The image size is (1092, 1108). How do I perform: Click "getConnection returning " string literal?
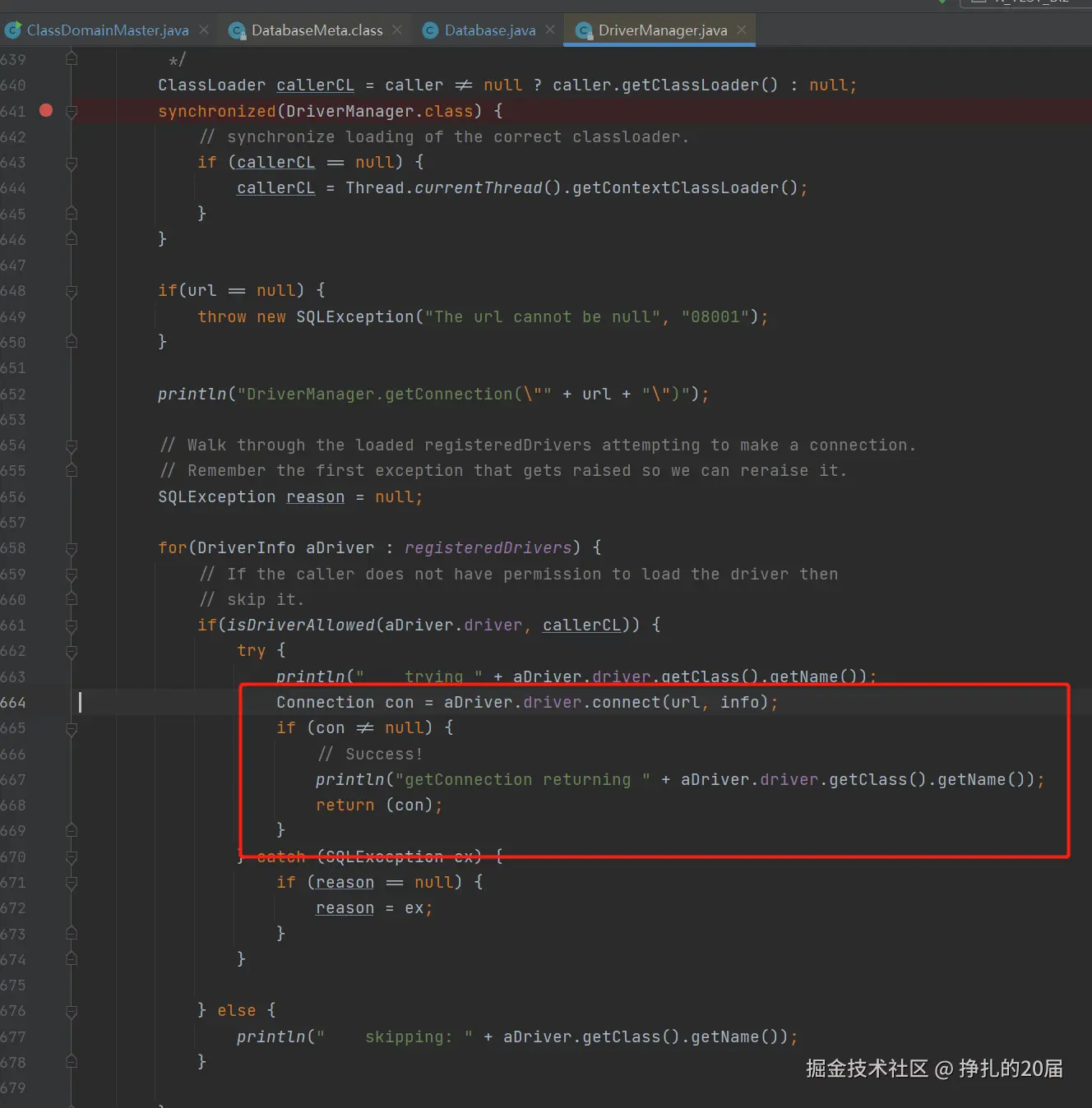coord(523,780)
